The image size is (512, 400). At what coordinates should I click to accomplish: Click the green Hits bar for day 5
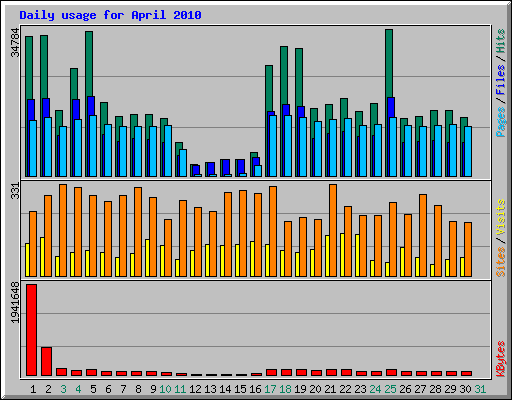point(89,64)
